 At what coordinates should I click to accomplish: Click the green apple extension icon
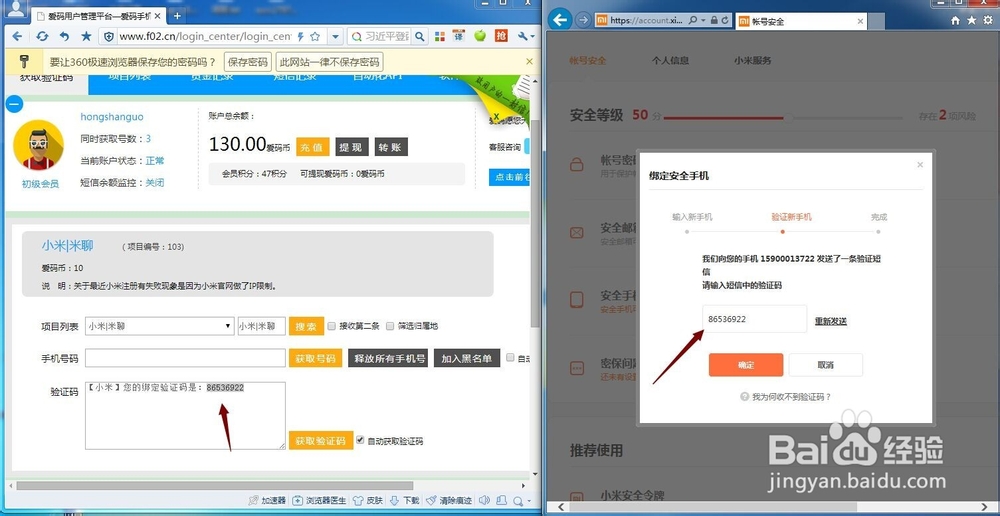480,36
